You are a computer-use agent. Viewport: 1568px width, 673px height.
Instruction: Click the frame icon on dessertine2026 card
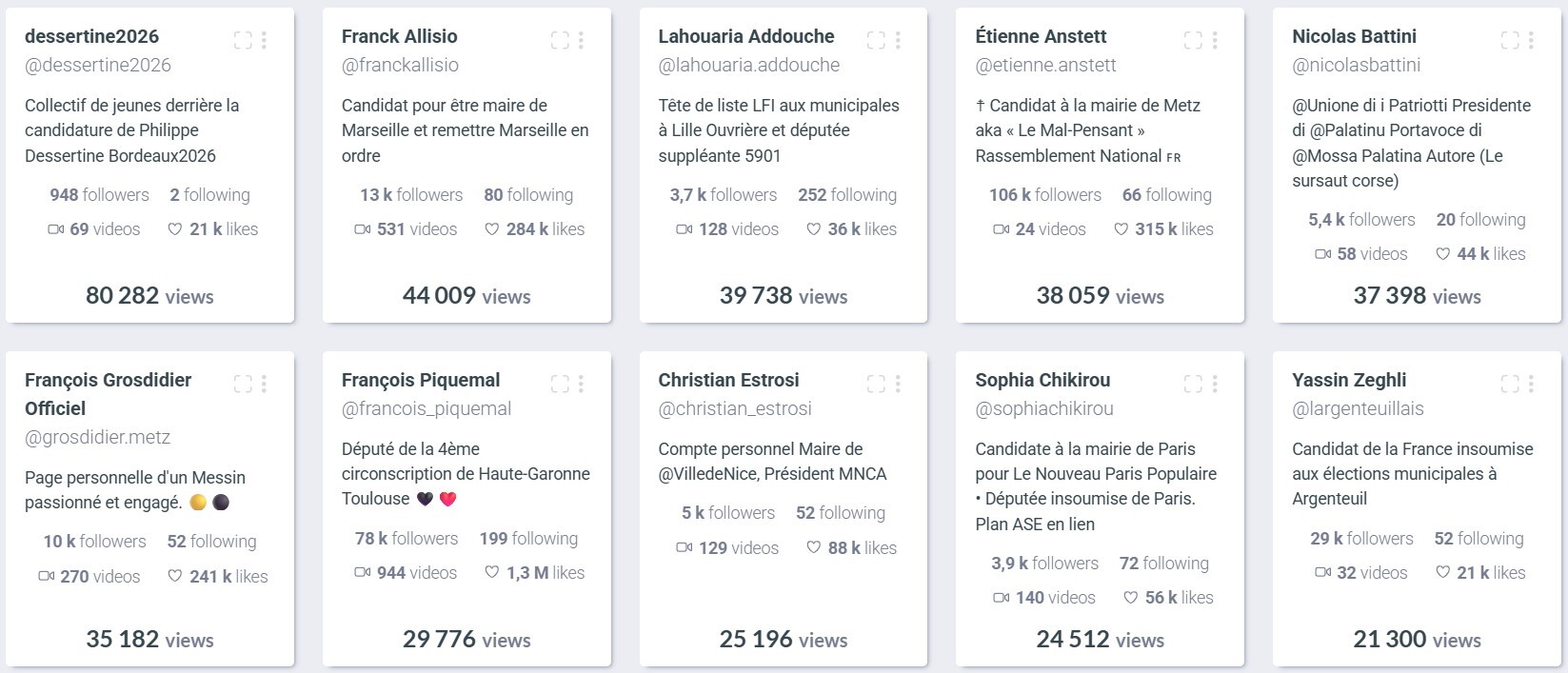click(x=243, y=40)
